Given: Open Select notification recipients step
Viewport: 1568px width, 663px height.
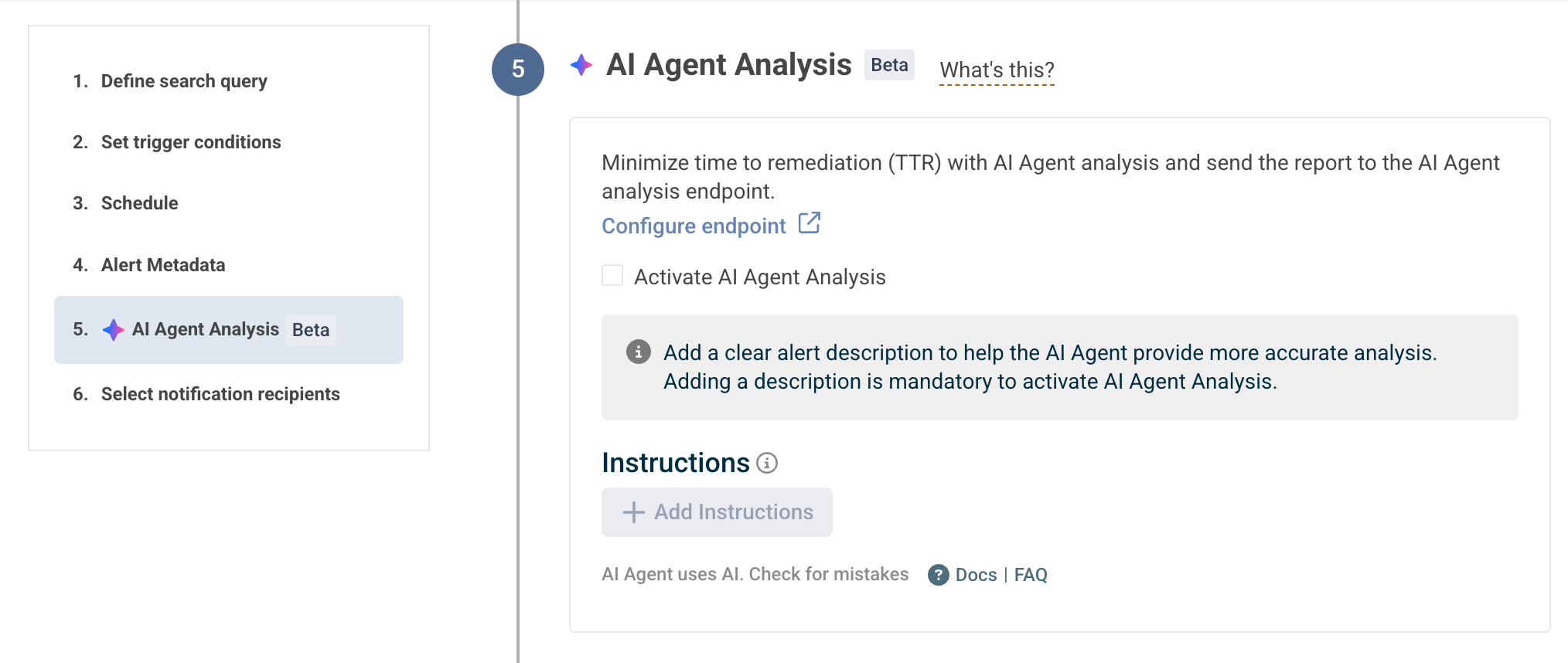Looking at the screenshot, I should pyautogui.click(x=220, y=394).
